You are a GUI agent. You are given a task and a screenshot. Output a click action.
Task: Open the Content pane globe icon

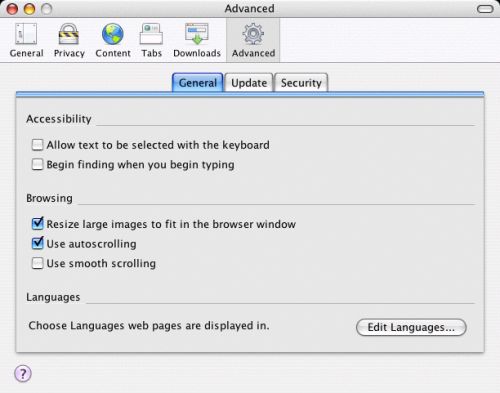(113, 34)
